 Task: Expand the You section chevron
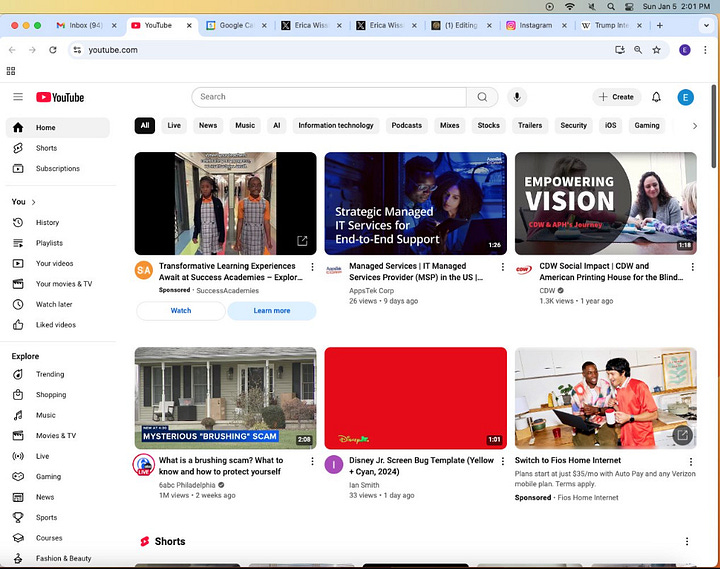pos(34,202)
